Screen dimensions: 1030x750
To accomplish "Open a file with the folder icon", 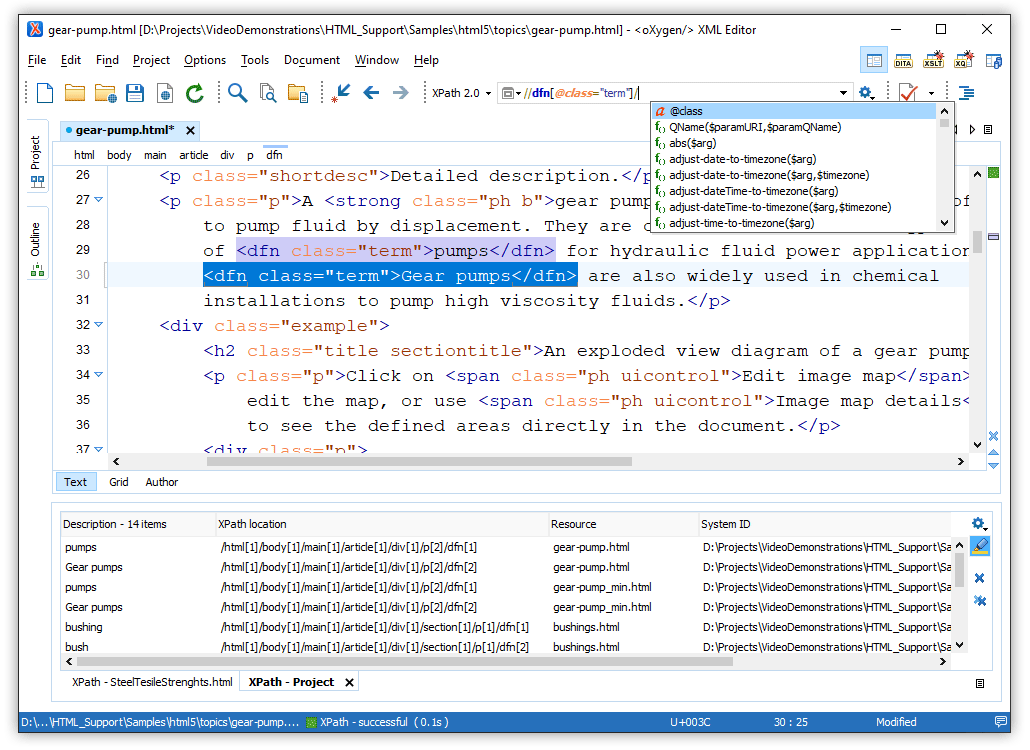I will (75, 93).
